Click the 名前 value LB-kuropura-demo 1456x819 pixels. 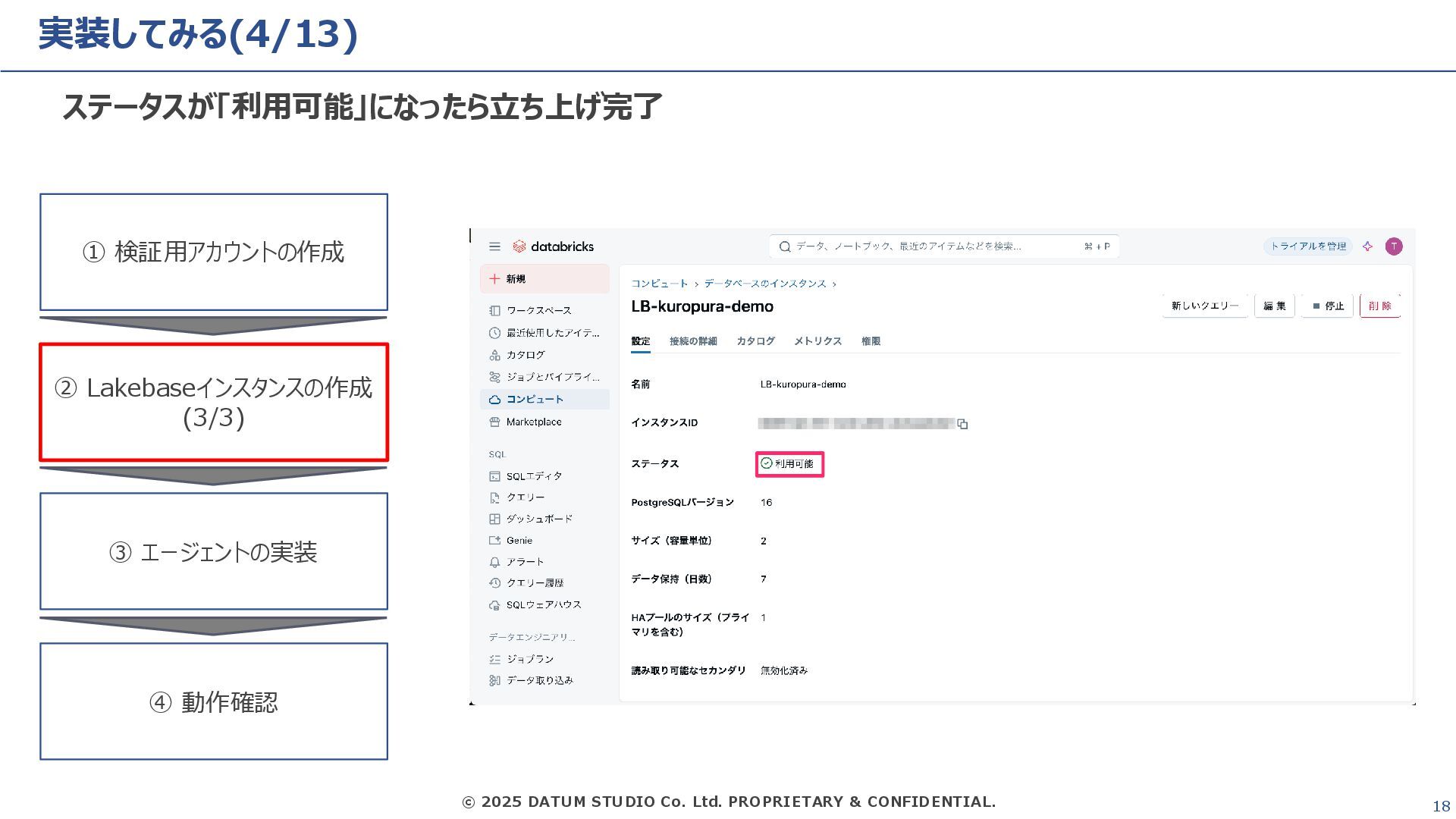(803, 384)
